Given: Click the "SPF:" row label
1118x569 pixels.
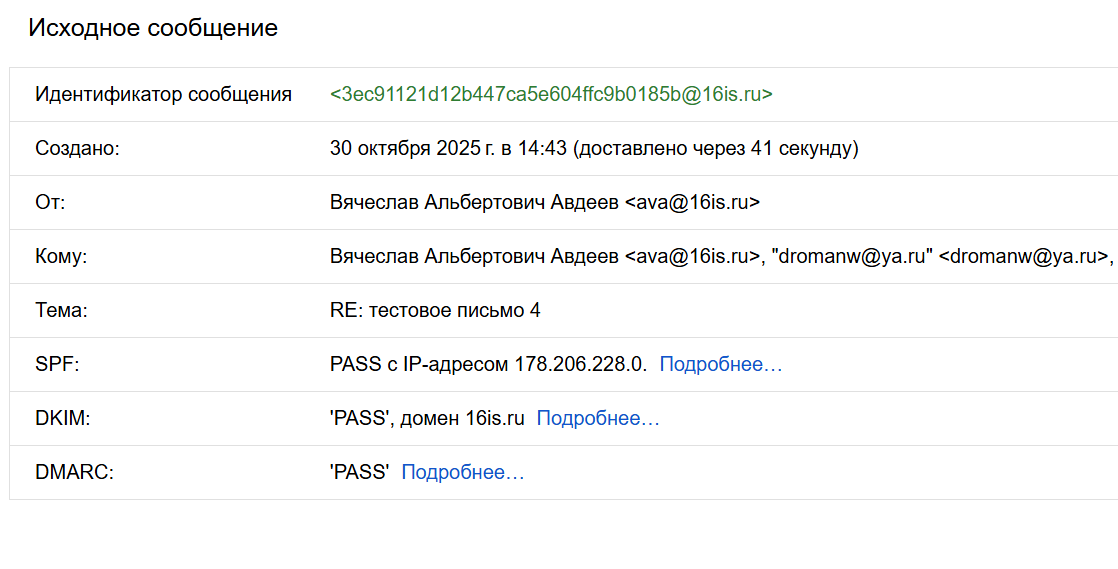Looking at the screenshot, I should [57, 364].
